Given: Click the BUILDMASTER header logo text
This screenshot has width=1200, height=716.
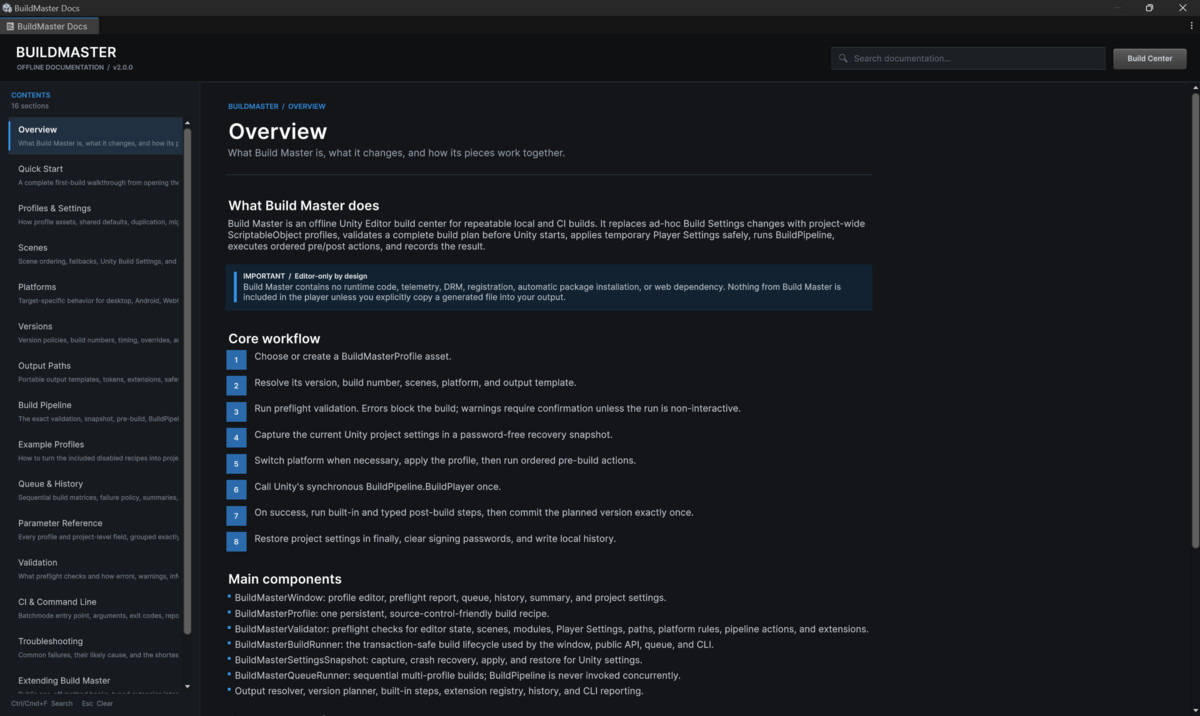Looking at the screenshot, I should [66, 52].
